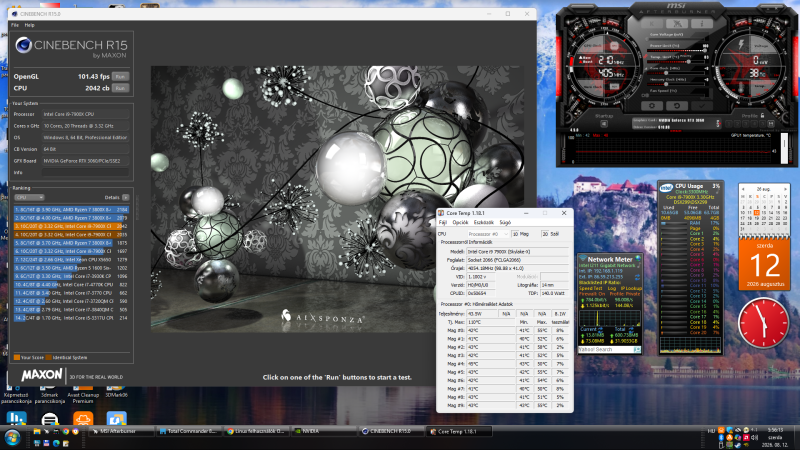Switch to MSI Afterburner taskbar button

[x=121, y=432]
